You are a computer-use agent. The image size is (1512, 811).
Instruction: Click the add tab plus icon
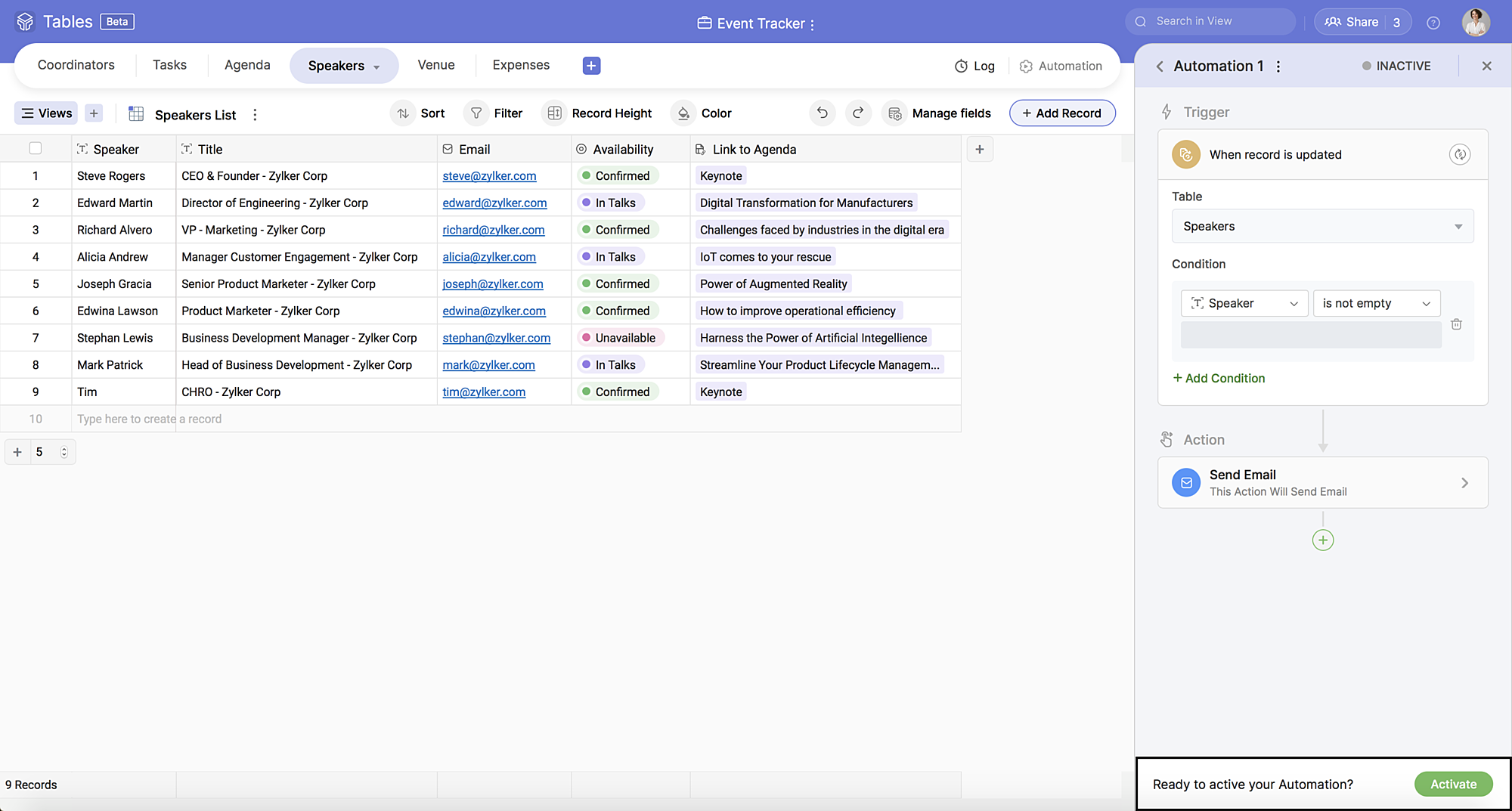tap(591, 66)
